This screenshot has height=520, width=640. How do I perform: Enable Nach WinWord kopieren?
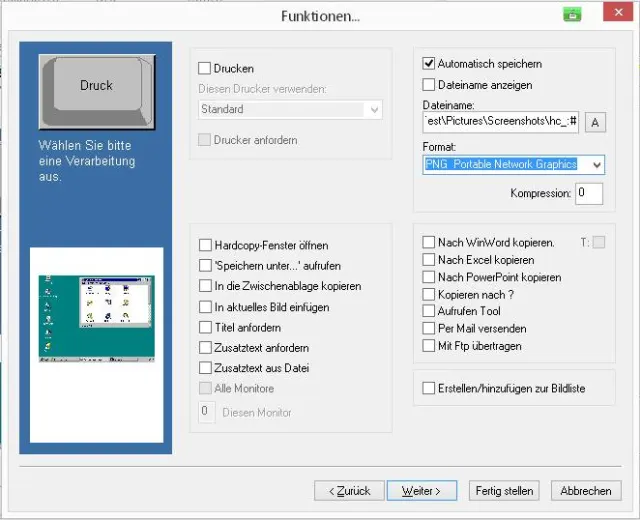click(x=429, y=242)
